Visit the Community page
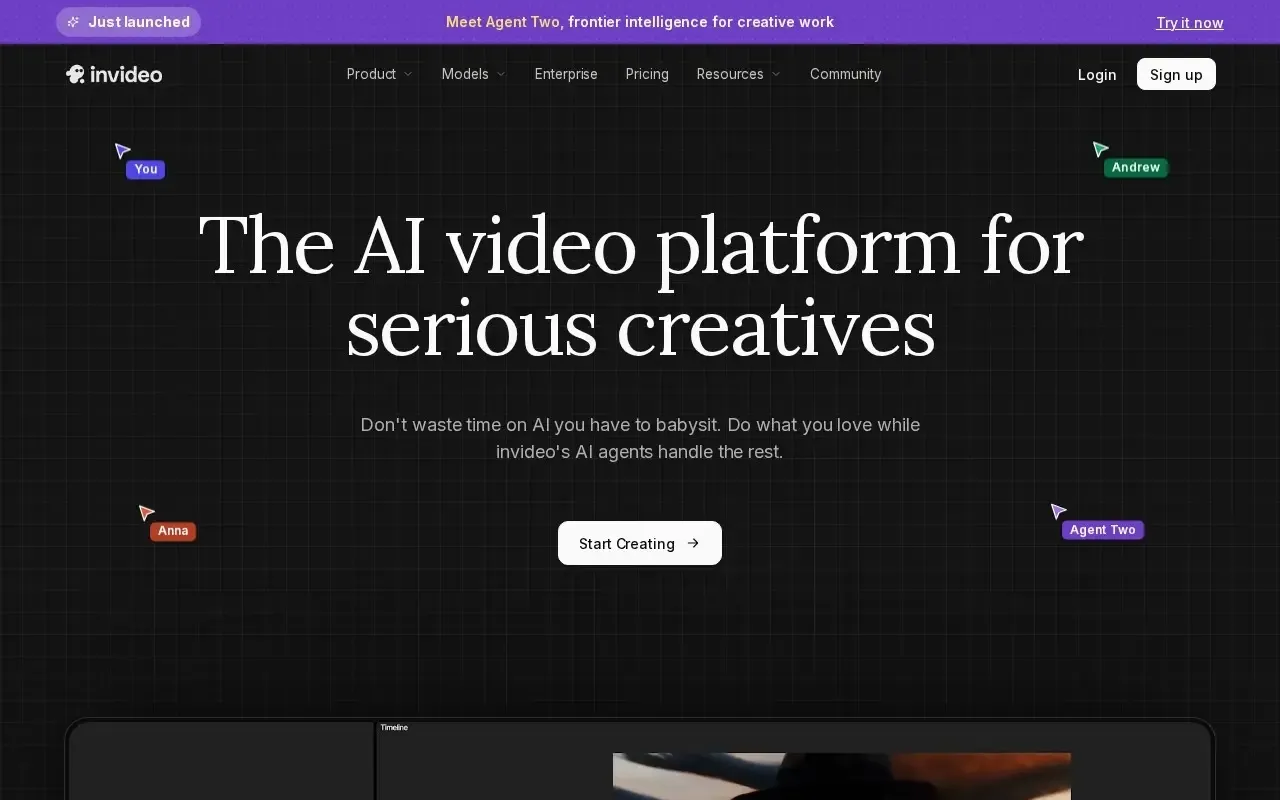The width and height of the screenshot is (1280, 800). tap(845, 74)
